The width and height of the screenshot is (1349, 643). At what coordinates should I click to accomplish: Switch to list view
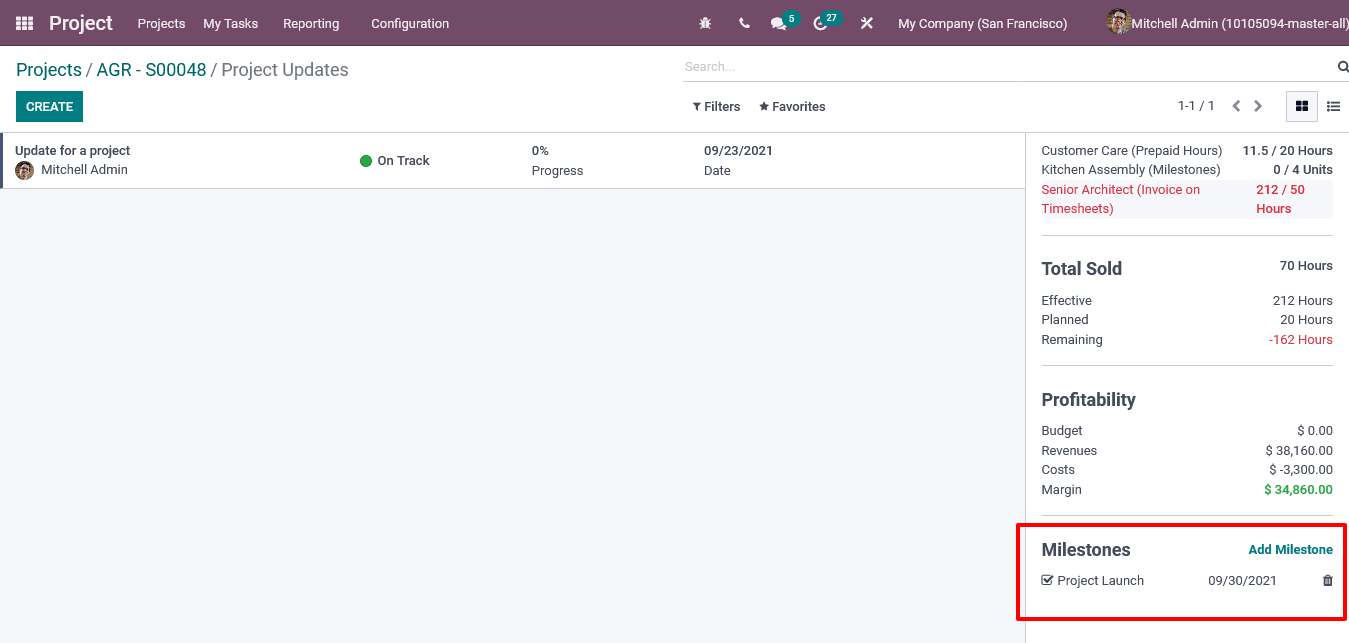[x=1333, y=106]
